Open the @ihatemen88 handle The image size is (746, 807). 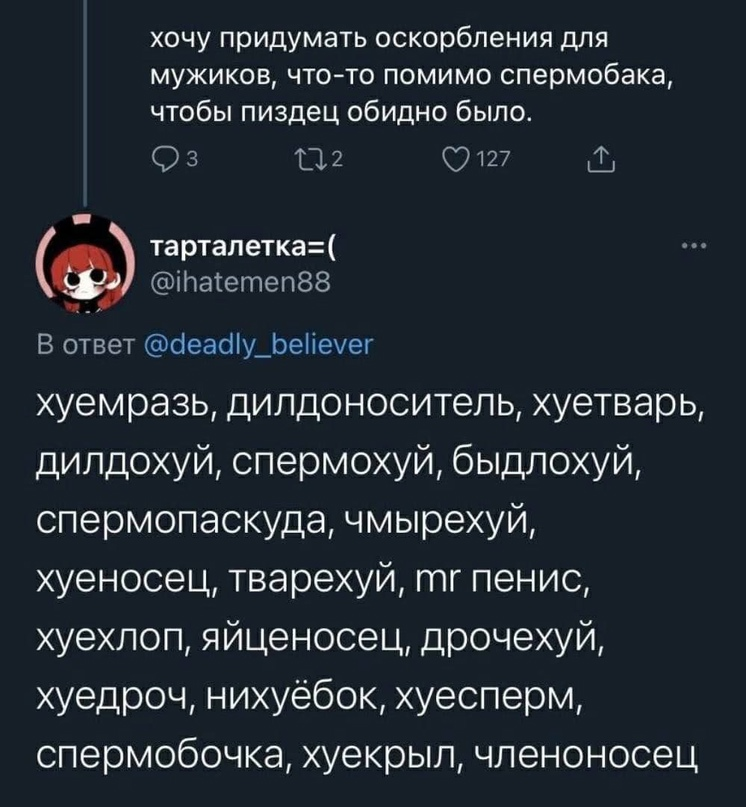[240, 283]
